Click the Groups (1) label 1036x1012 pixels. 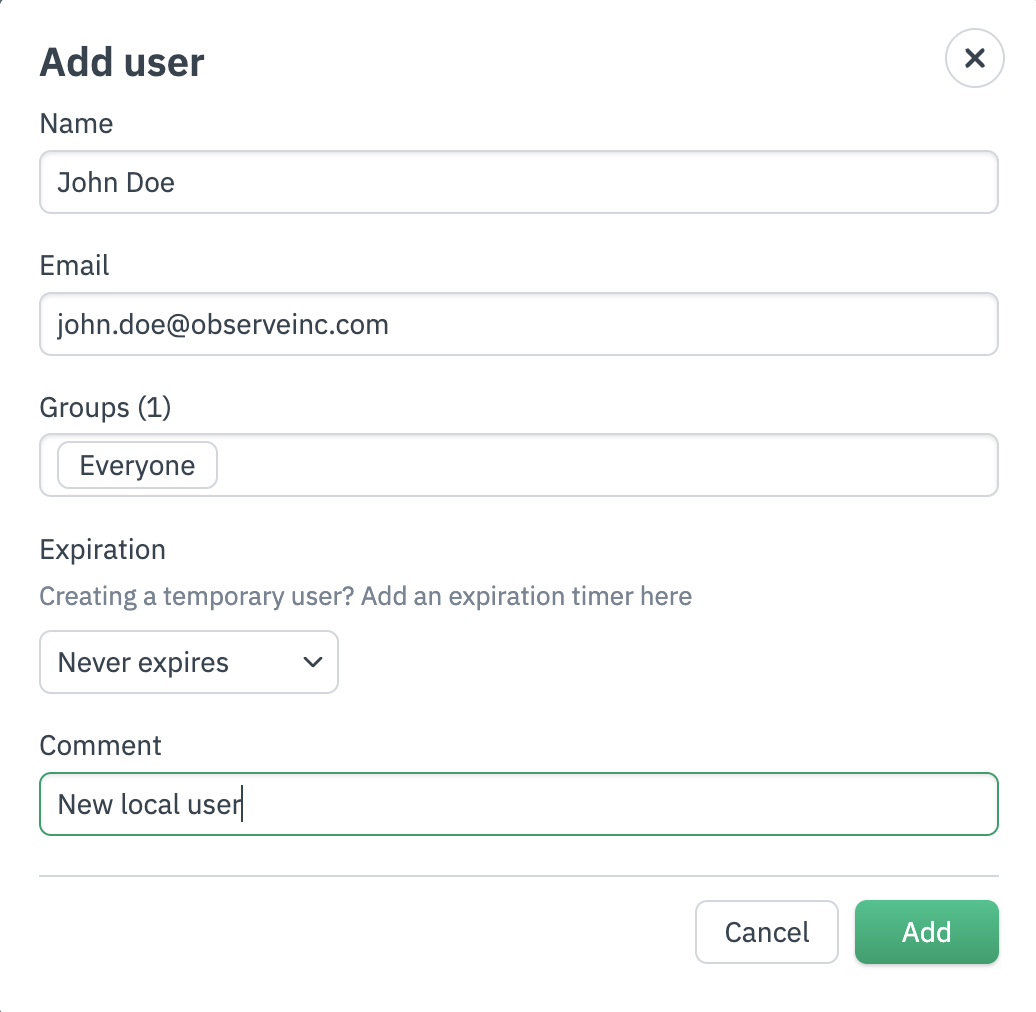(105, 408)
